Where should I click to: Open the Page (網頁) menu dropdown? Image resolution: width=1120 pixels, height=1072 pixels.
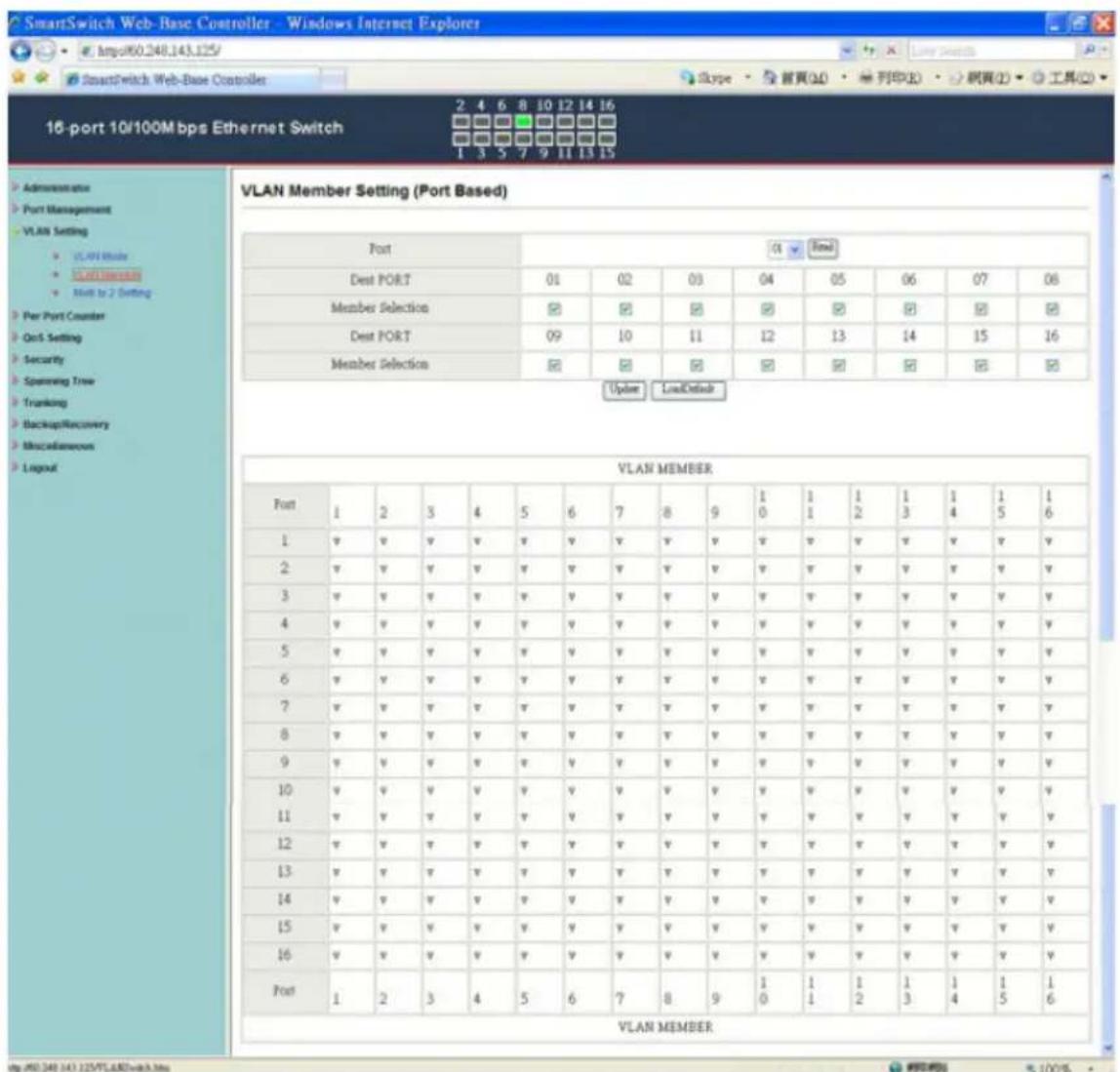tap(987, 77)
